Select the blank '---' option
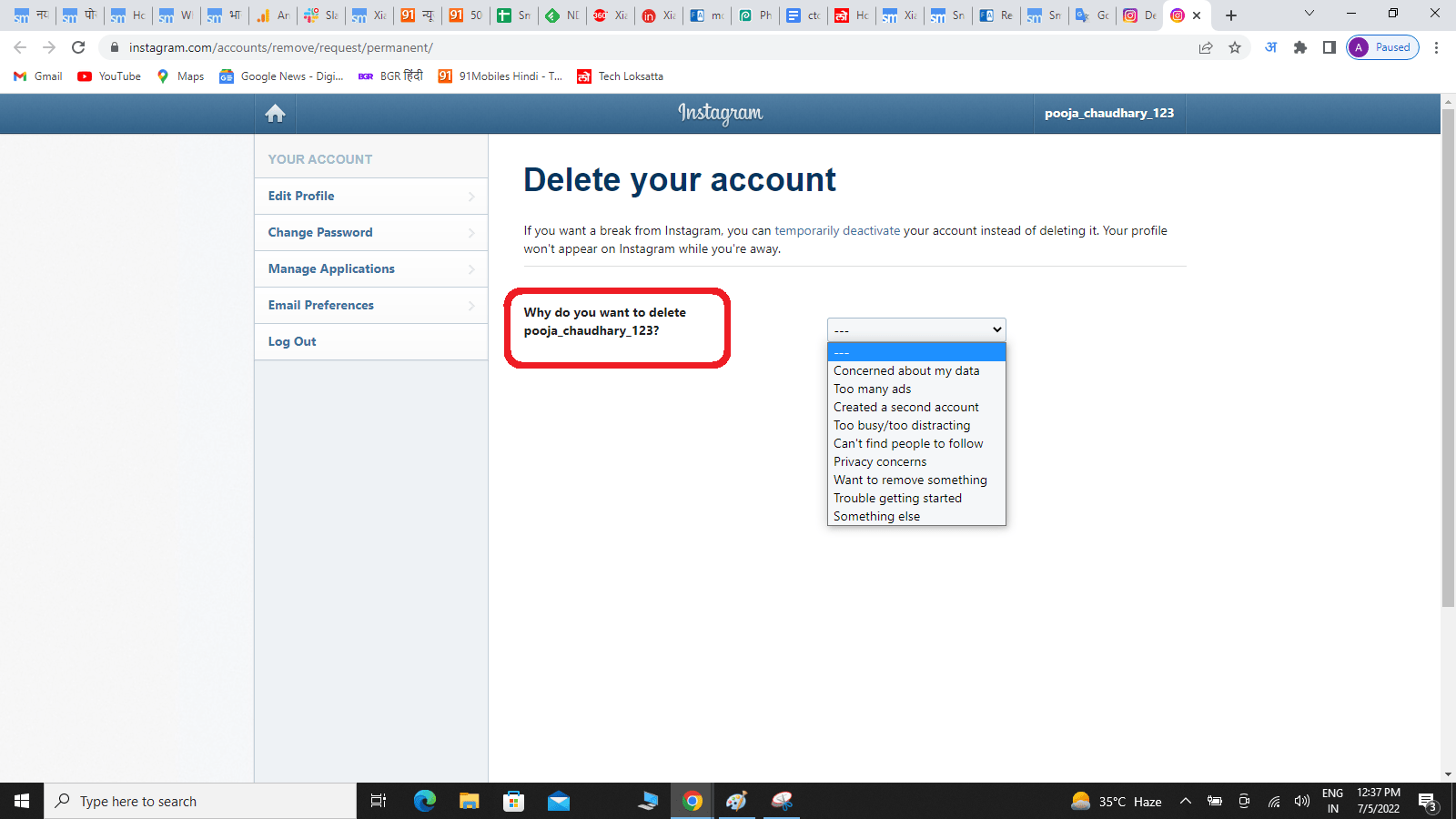This screenshot has height=819, width=1456. click(x=916, y=352)
